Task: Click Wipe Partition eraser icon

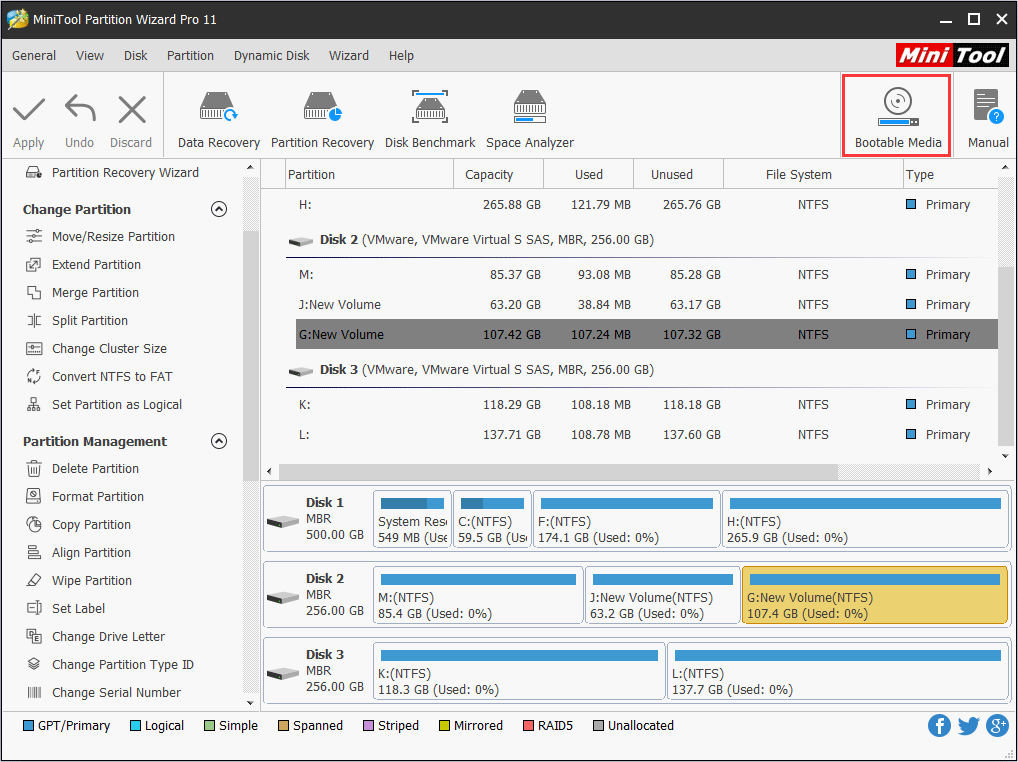Action: 34,580
